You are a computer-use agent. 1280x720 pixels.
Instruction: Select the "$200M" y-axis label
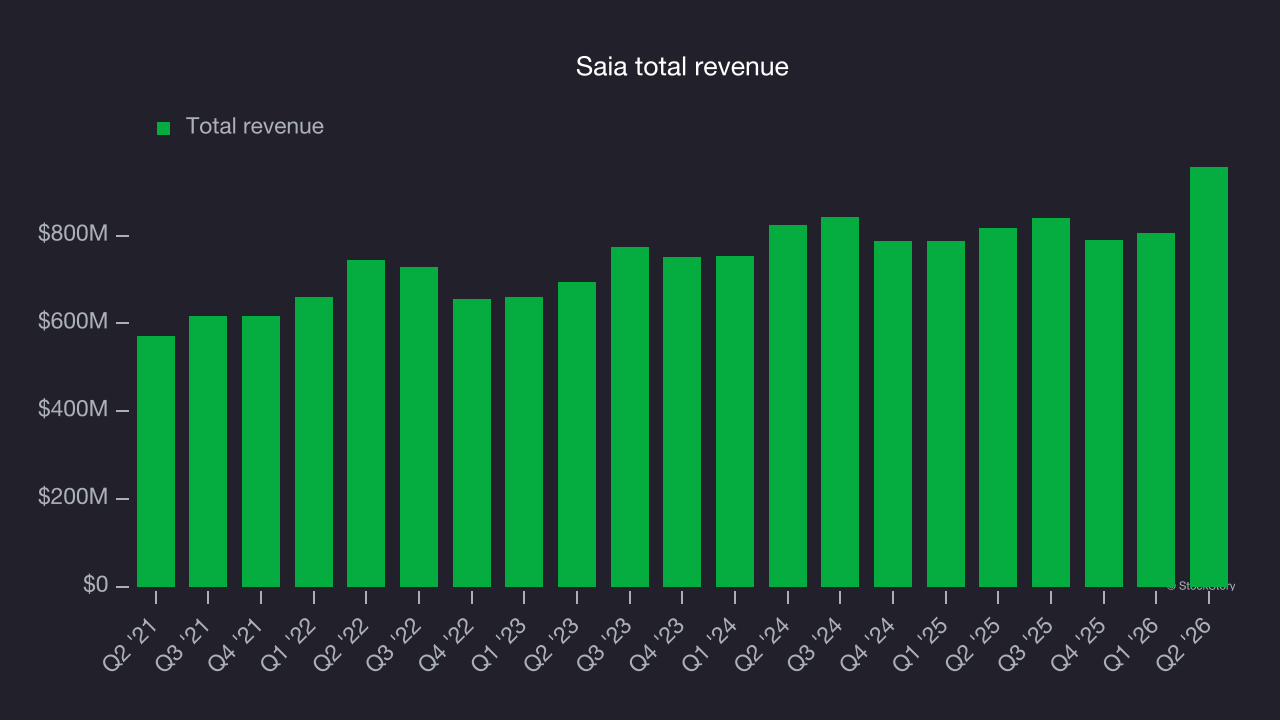[73, 497]
